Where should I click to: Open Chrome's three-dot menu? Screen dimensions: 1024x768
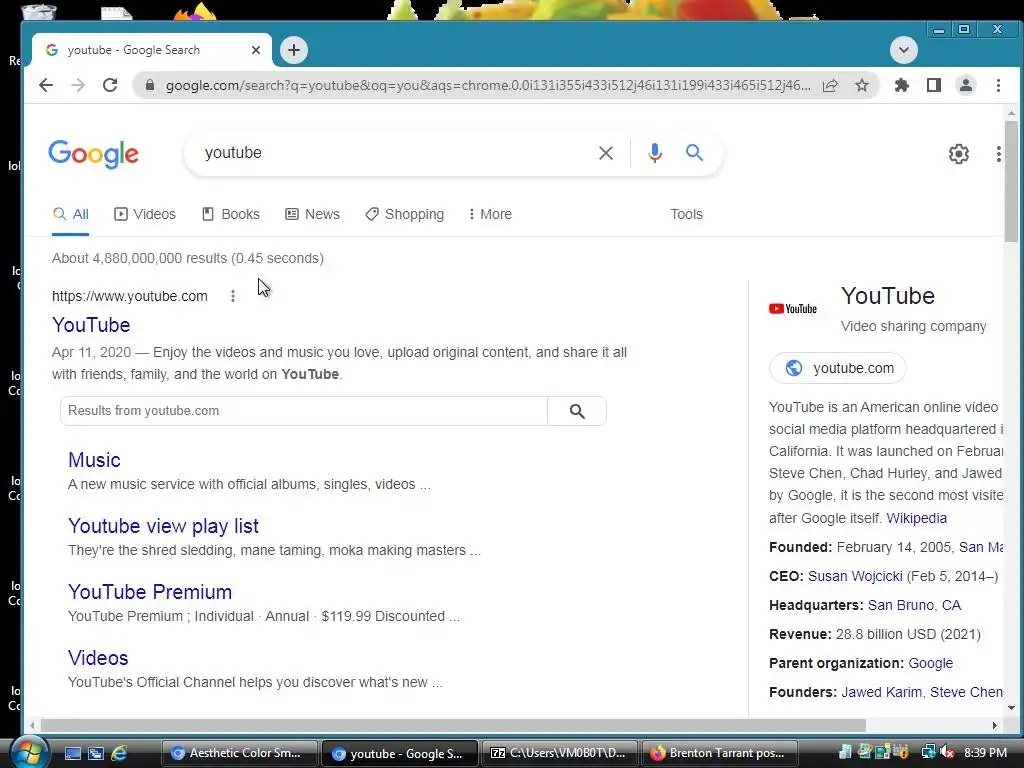coord(998,85)
